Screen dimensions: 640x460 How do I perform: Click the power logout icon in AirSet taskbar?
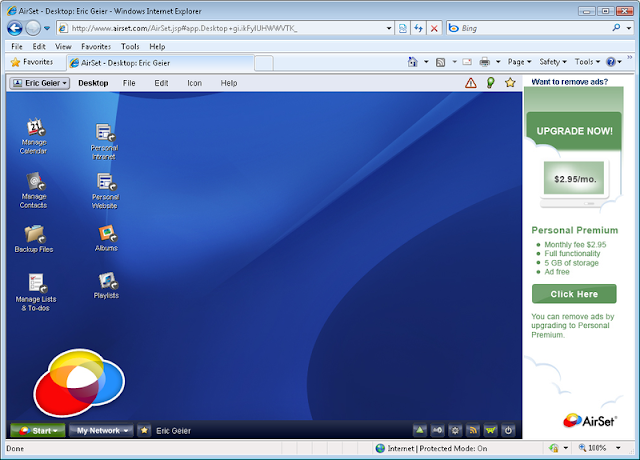click(508, 430)
